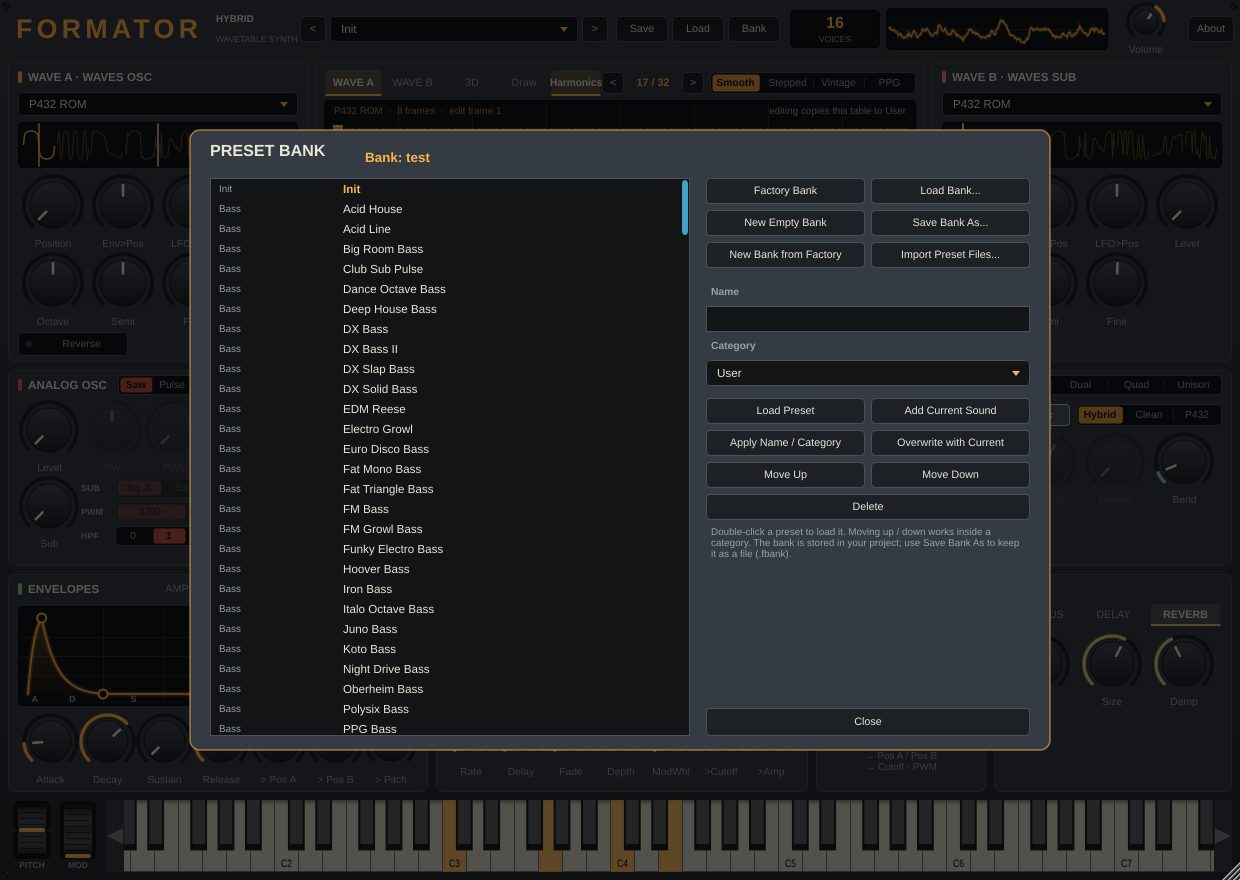Select the Saw analog oscillator waveform
This screenshot has height=880, width=1240.
(136, 385)
